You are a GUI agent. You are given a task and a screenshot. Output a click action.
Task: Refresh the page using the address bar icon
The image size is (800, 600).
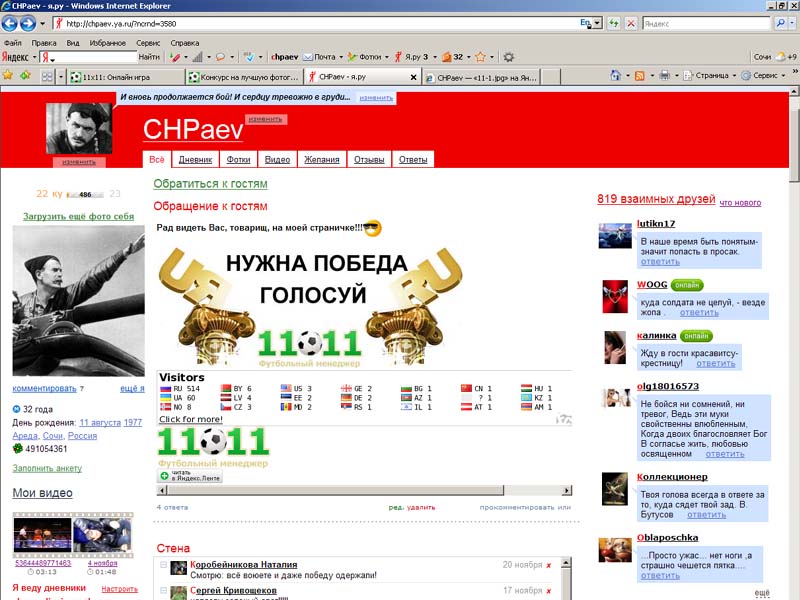[613, 23]
